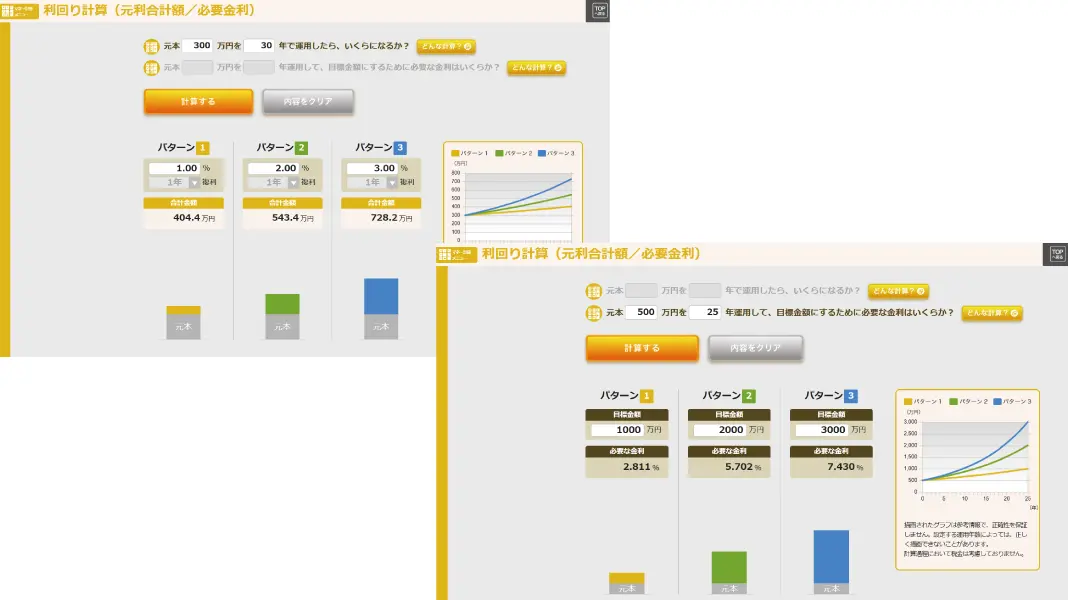Click green パターン 2 legend swatch, lower-right chart
The height and width of the screenshot is (600, 1068).
954,402
